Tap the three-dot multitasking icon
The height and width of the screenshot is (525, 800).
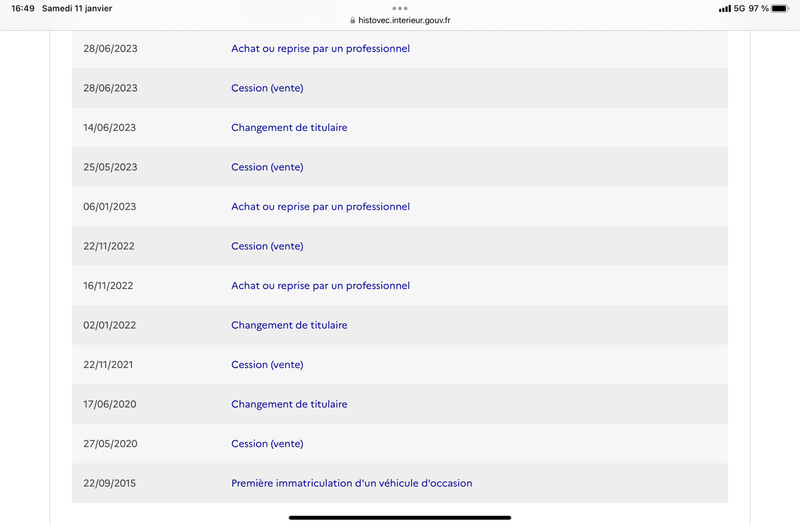coord(400,8)
